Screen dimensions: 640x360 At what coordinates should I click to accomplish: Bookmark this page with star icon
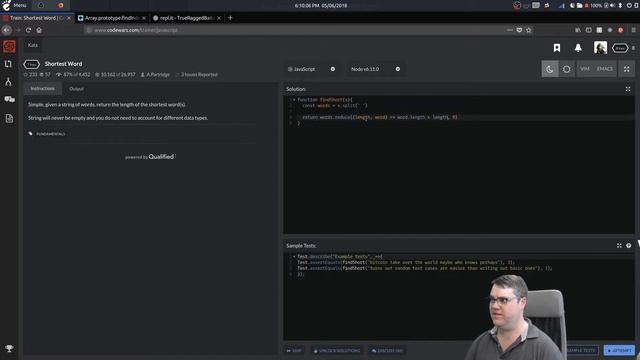click(x=529, y=30)
